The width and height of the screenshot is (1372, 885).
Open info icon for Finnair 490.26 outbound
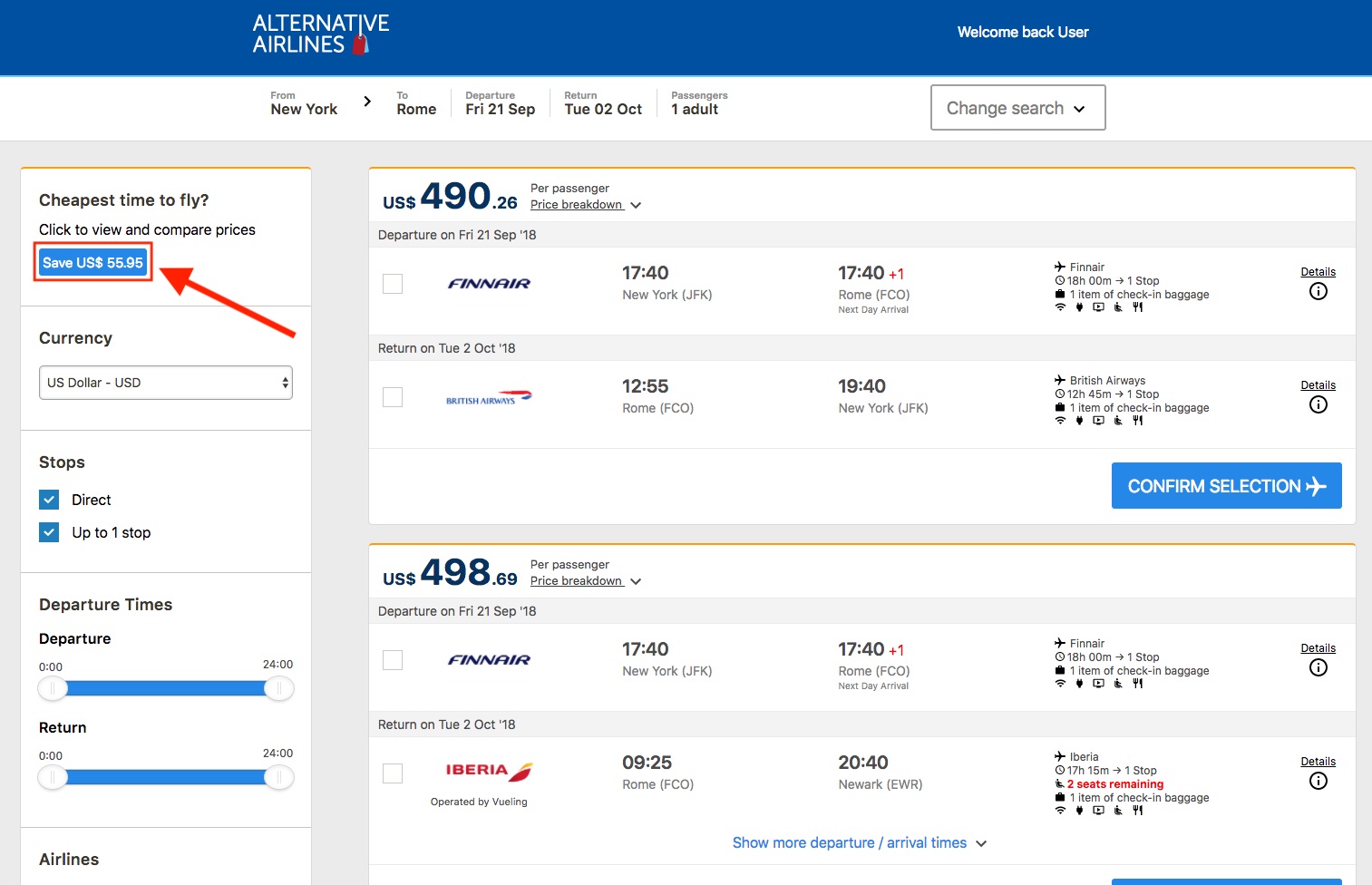click(1318, 291)
